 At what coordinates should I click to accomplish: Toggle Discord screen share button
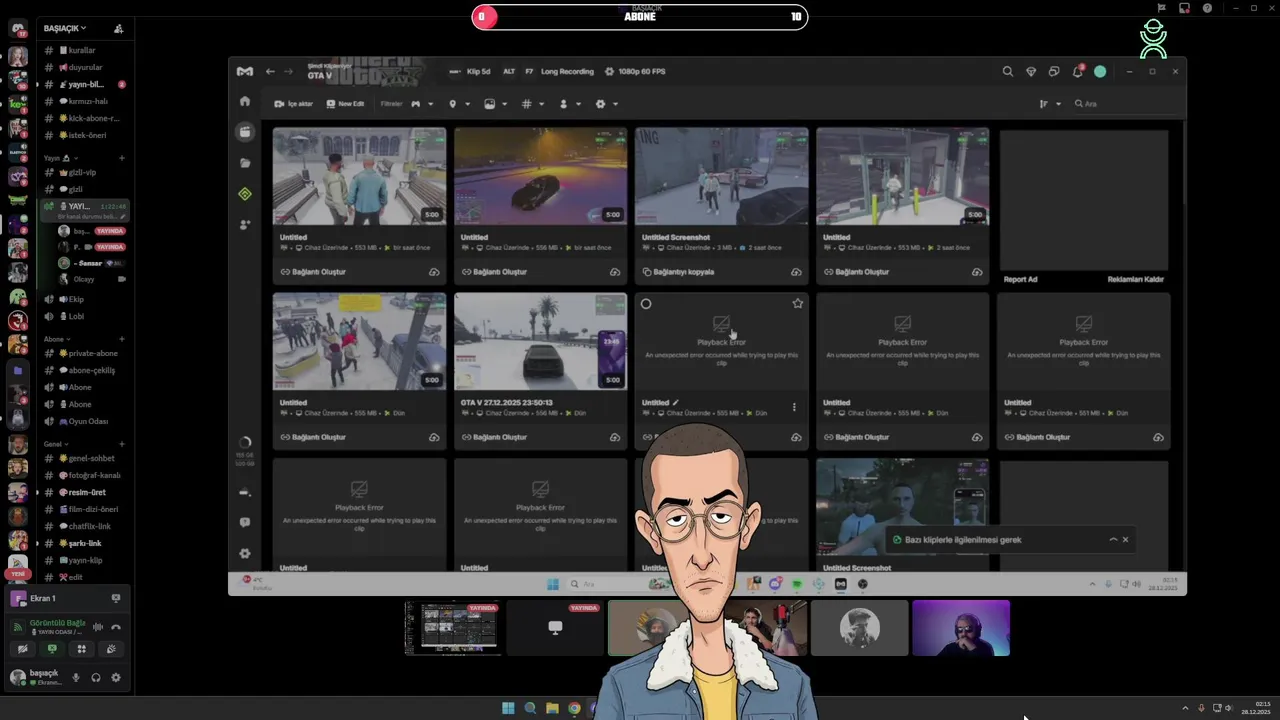click(52, 649)
